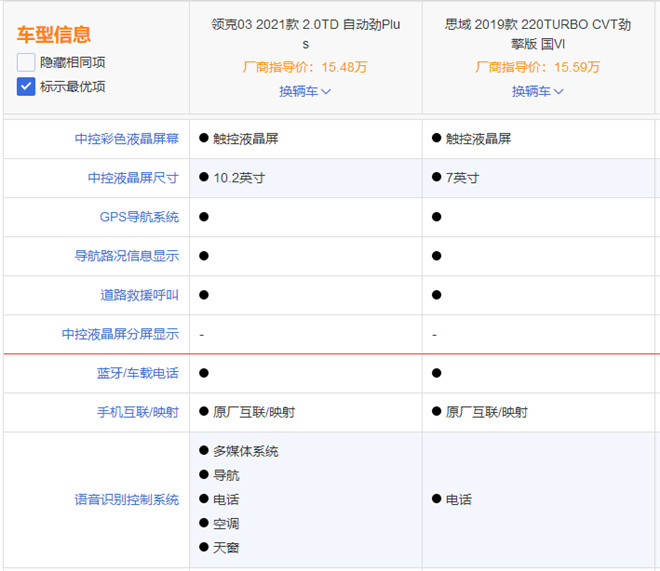The width and height of the screenshot is (660, 571).
Task: Select 电话 in the 领克03 voice recognition list
Action: [226, 499]
